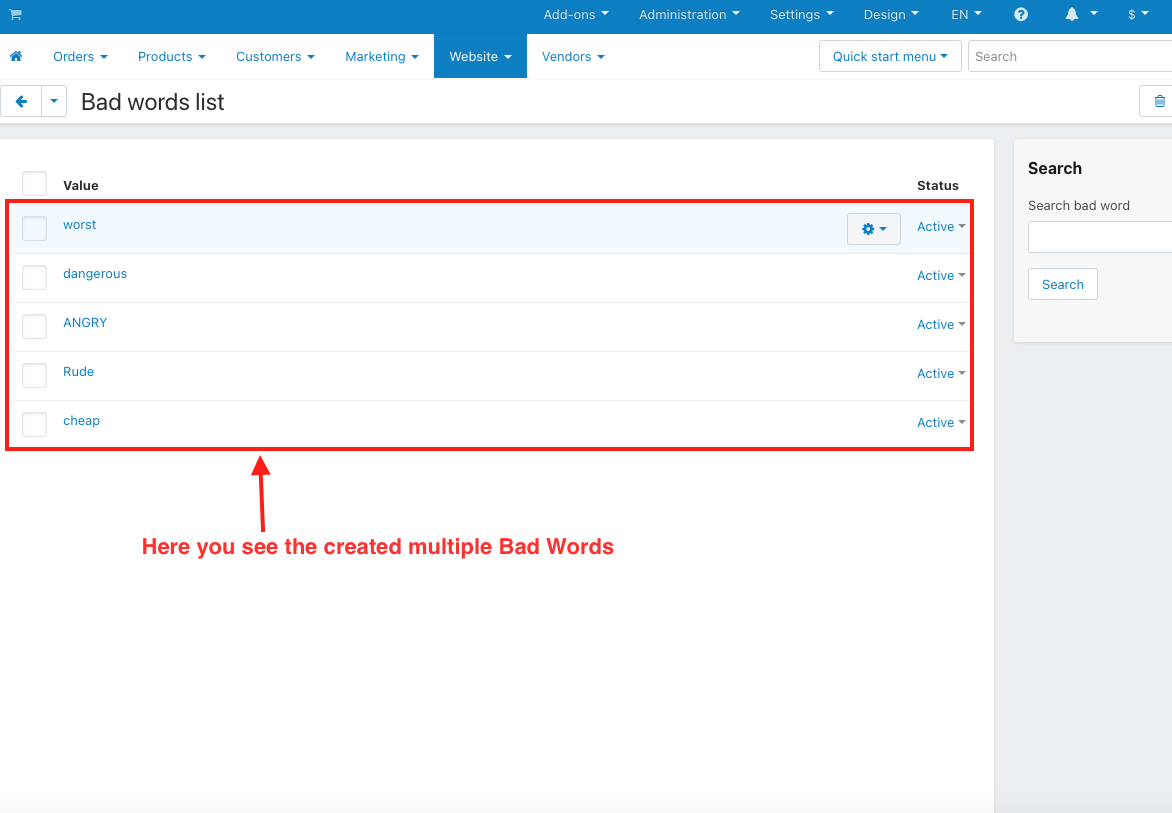Tick the checkbox for the dangerous word
The height and width of the screenshot is (813, 1172).
coord(34,277)
